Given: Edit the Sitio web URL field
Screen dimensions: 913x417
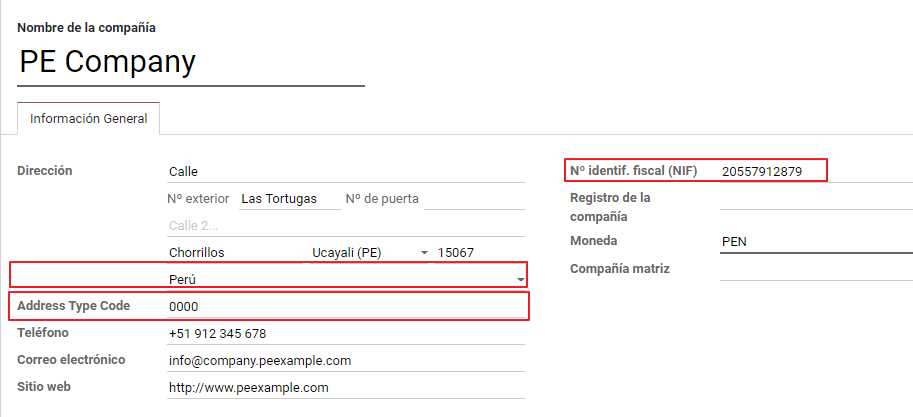Looking at the screenshot, I should [345, 387].
